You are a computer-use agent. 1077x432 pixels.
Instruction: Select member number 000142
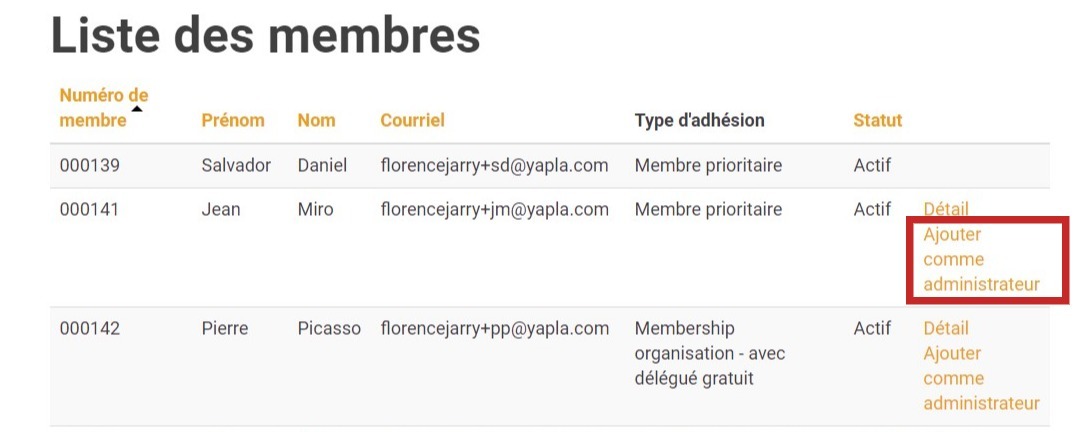(90, 328)
